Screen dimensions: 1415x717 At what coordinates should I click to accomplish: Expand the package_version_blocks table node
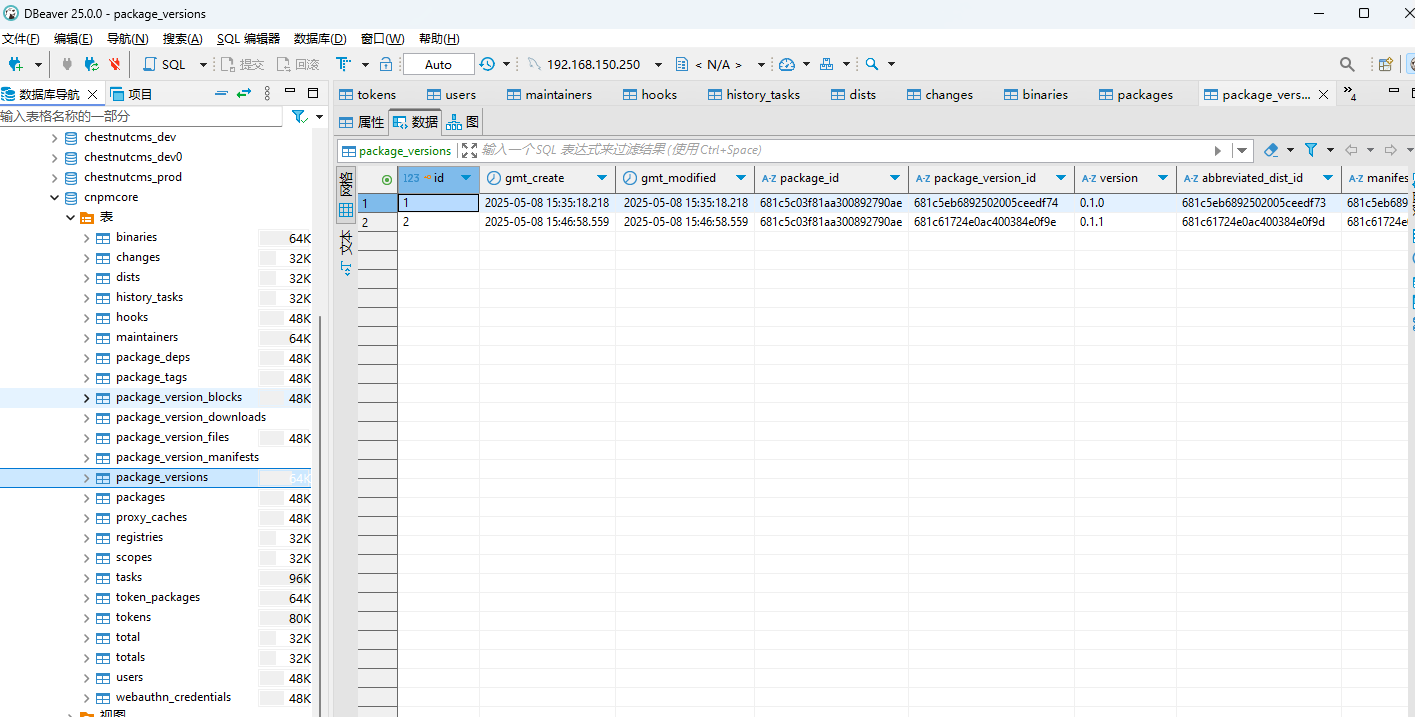click(86, 398)
